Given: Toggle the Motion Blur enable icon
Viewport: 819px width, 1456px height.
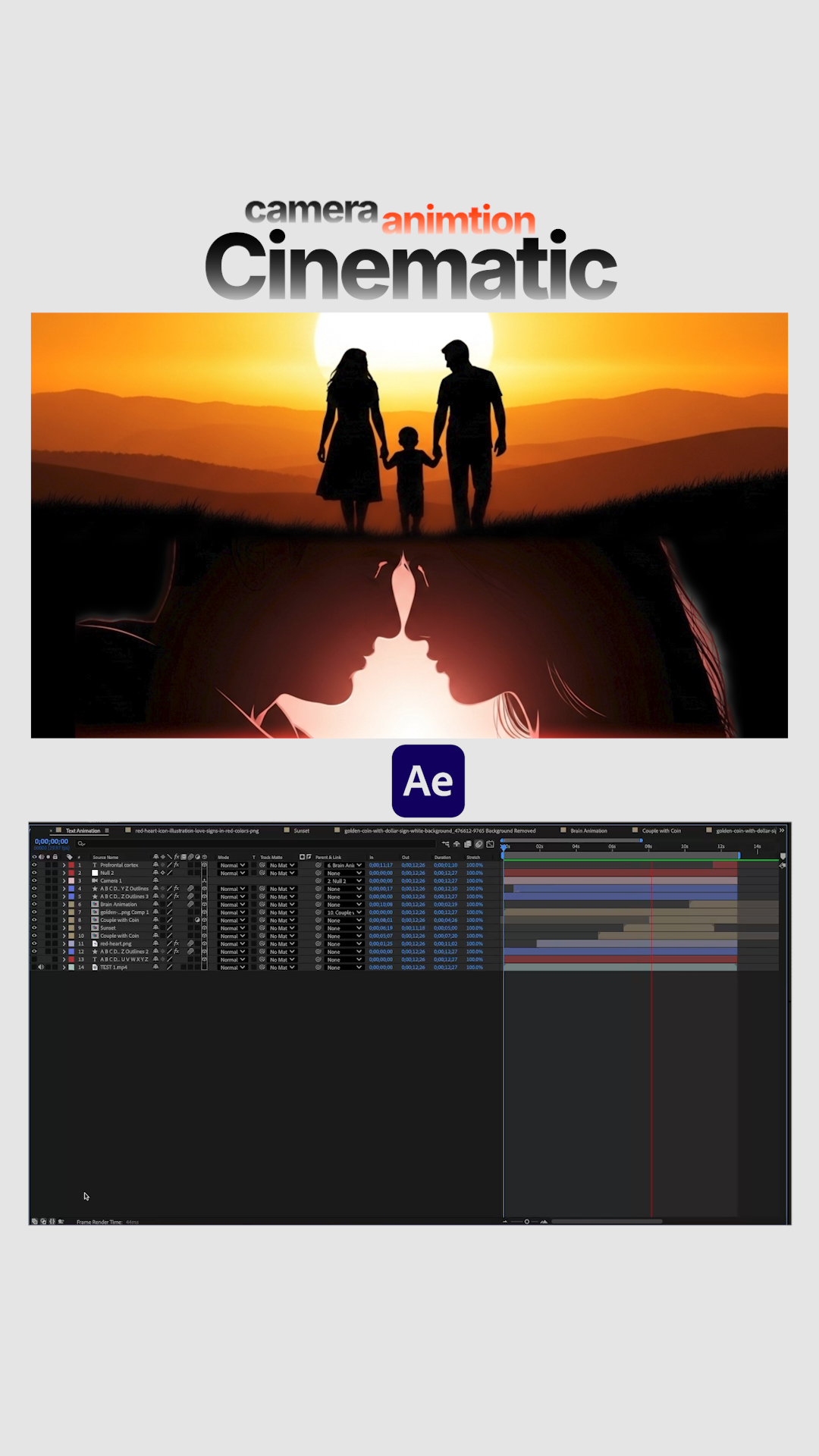Looking at the screenshot, I should pyautogui.click(x=479, y=844).
